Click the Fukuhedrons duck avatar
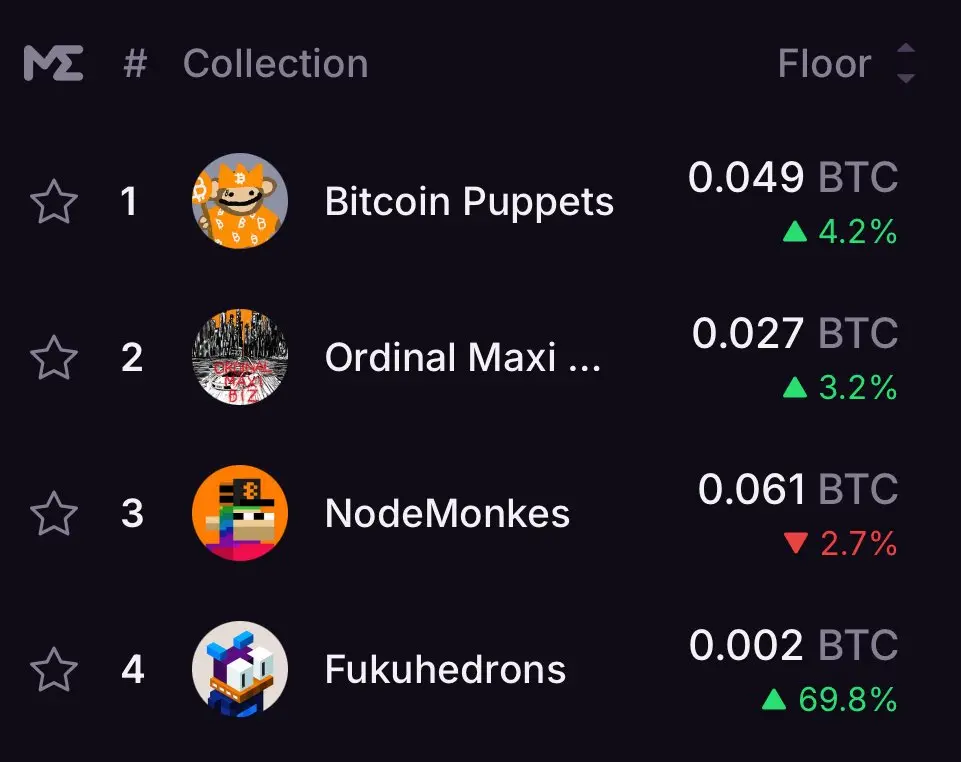 tap(240, 669)
